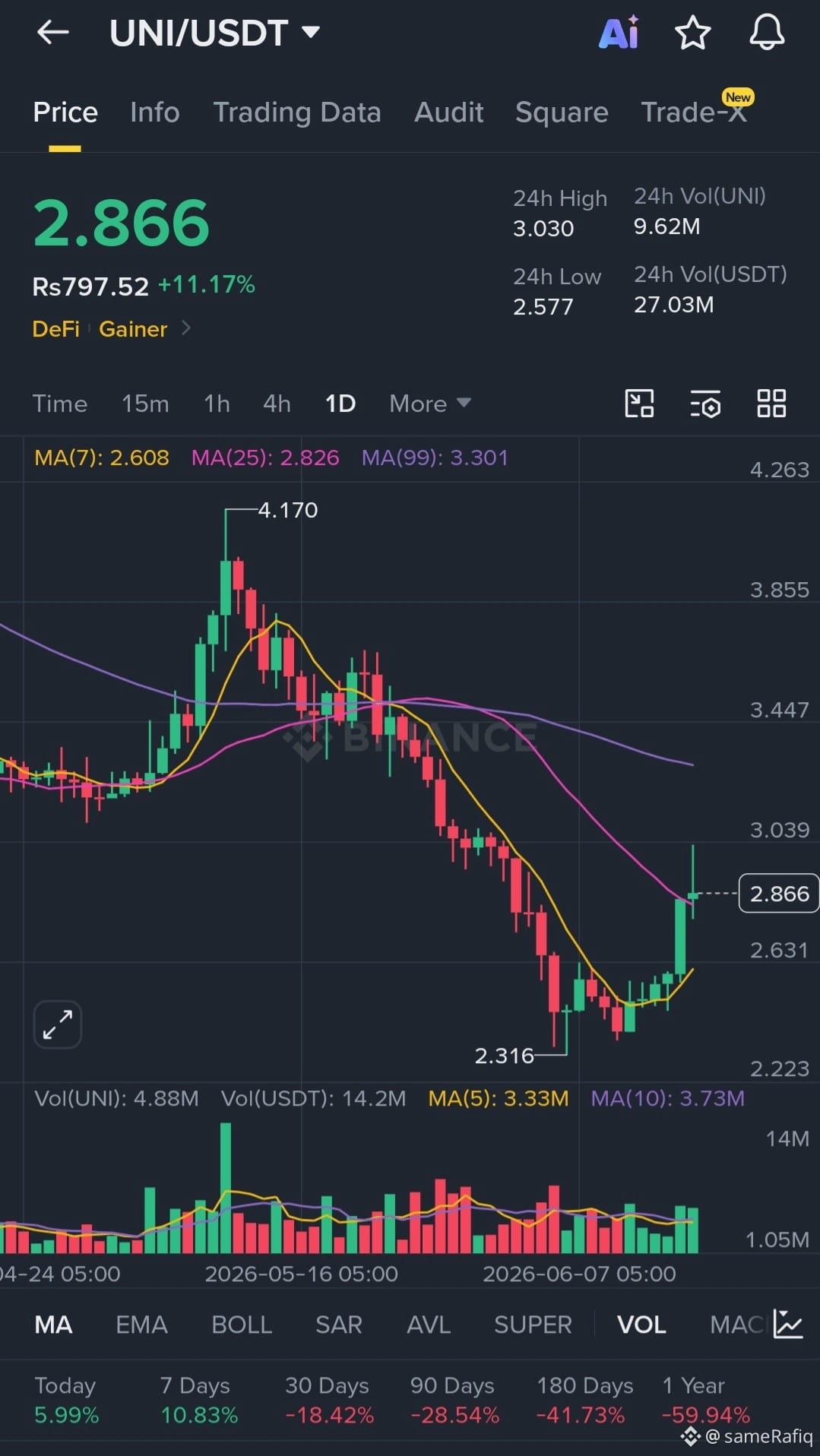Tap the 90 Days -28.54% performance
820x1456 pixels.
coord(454,1401)
